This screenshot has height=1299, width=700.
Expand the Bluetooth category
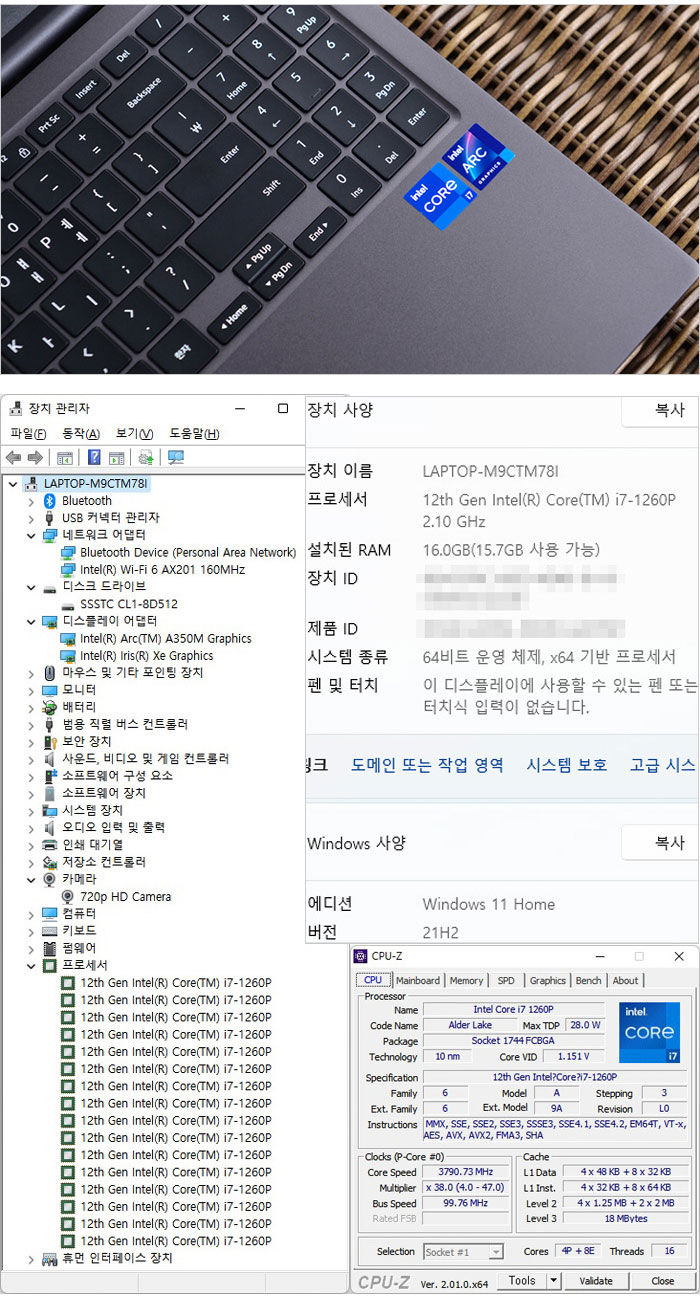point(31,500)
